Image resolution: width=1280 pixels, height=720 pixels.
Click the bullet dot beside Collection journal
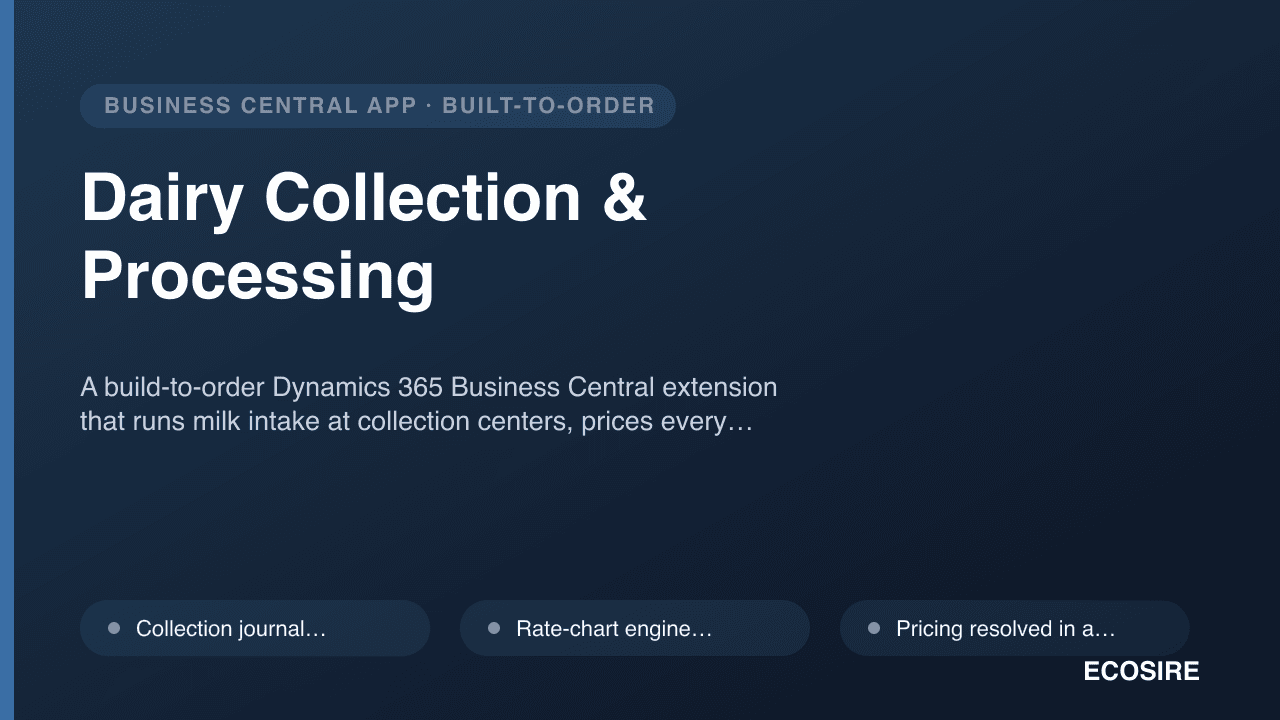point(114,628)
